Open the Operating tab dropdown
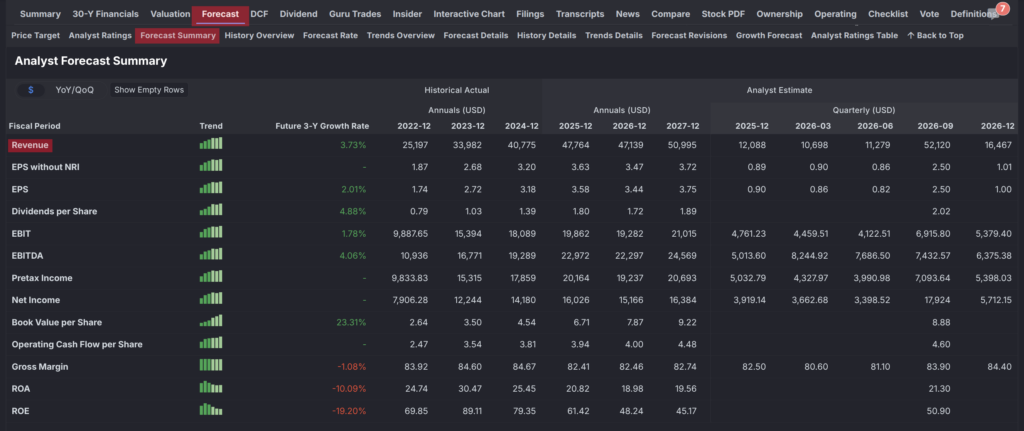Image resolution: width=1024 pixels, height=431 pixels. click(x=835, y=14)
